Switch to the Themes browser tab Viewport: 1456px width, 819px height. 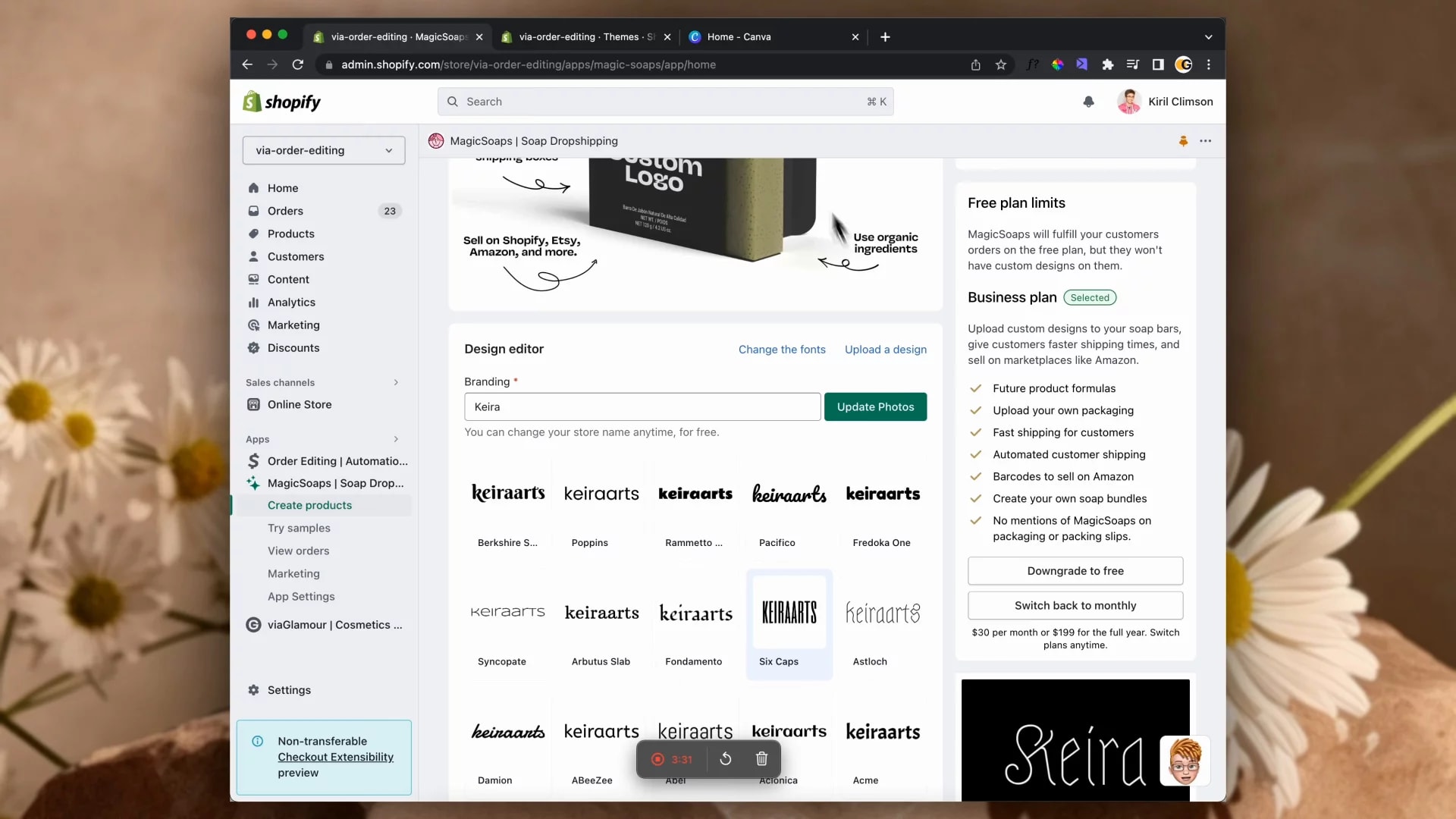click(586, 36)
